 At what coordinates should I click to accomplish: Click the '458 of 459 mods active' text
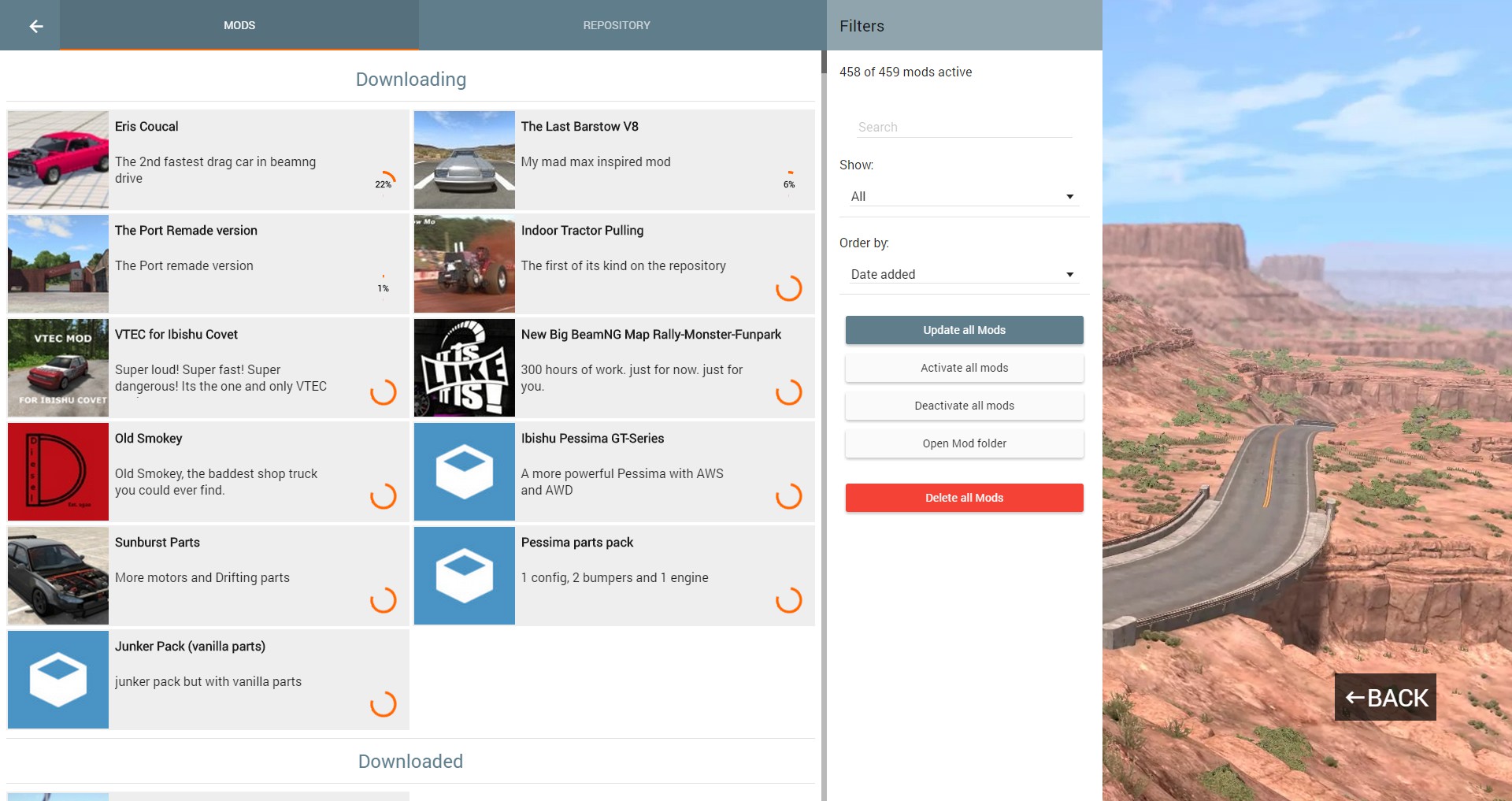point(906,72)
